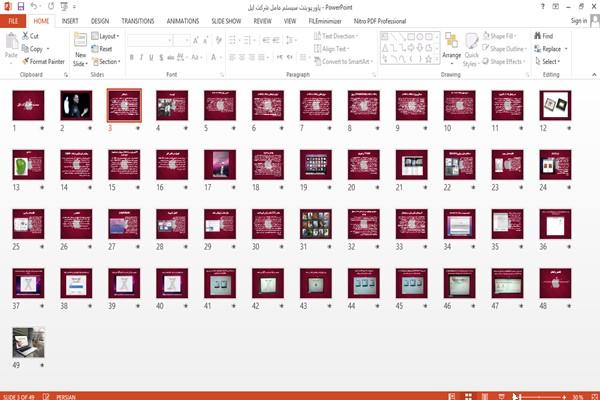
Task: Toggle Strikethrough formatting
Action: tap(171, 57)
